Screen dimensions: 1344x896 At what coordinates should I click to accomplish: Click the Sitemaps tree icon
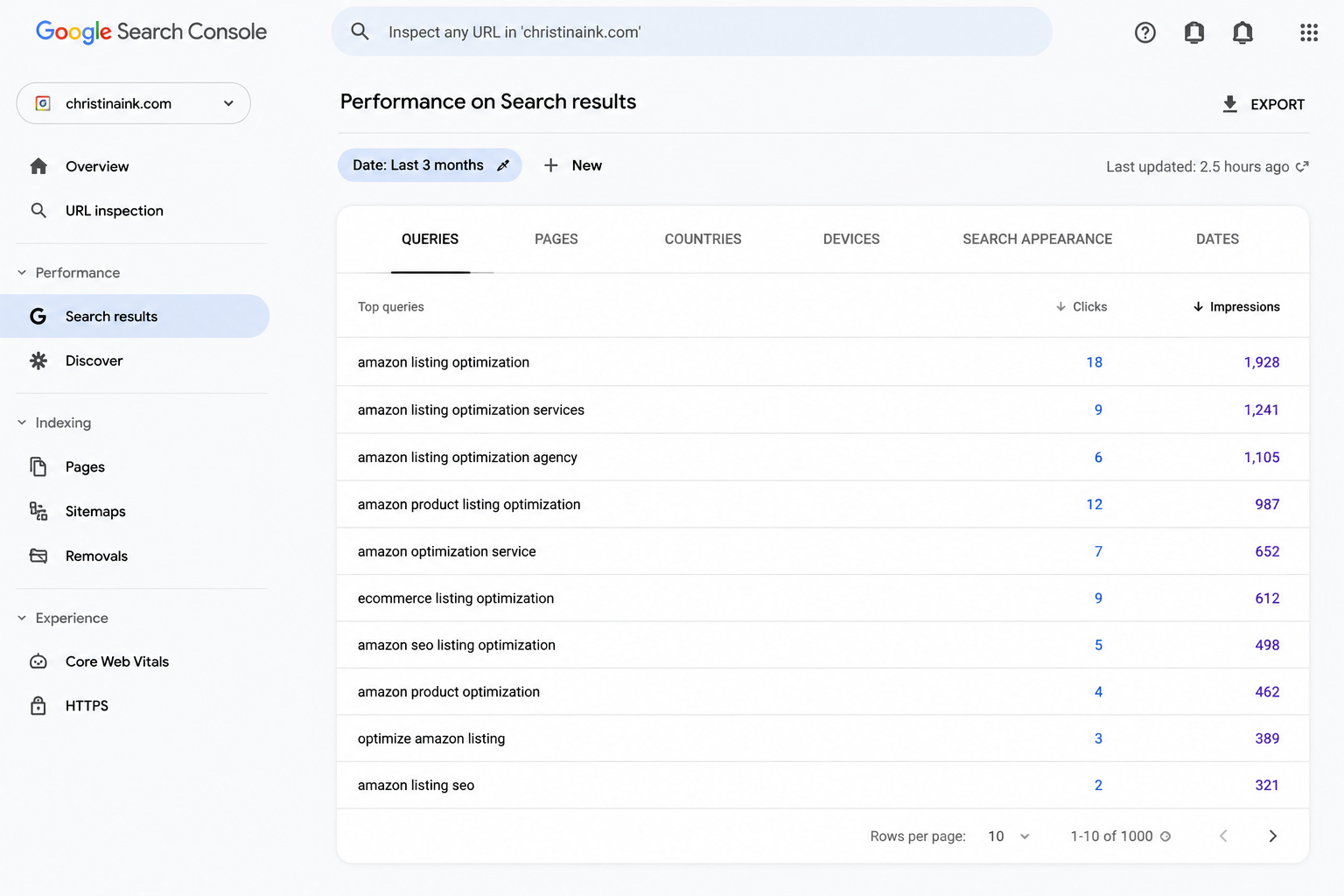click(x=38, y=511)
